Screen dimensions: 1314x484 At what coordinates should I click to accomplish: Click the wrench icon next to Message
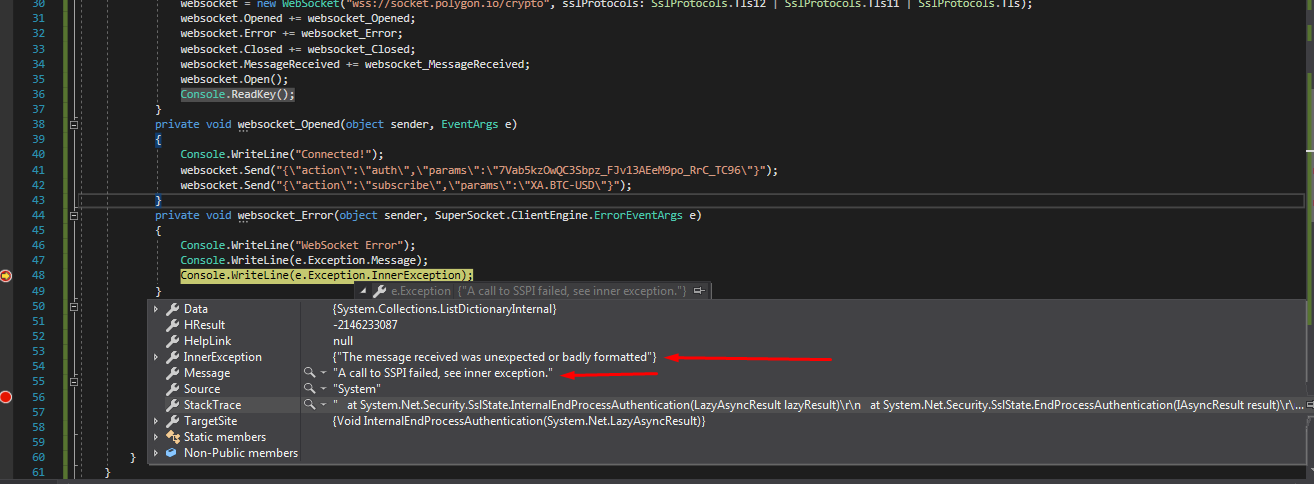pos(172,373)
